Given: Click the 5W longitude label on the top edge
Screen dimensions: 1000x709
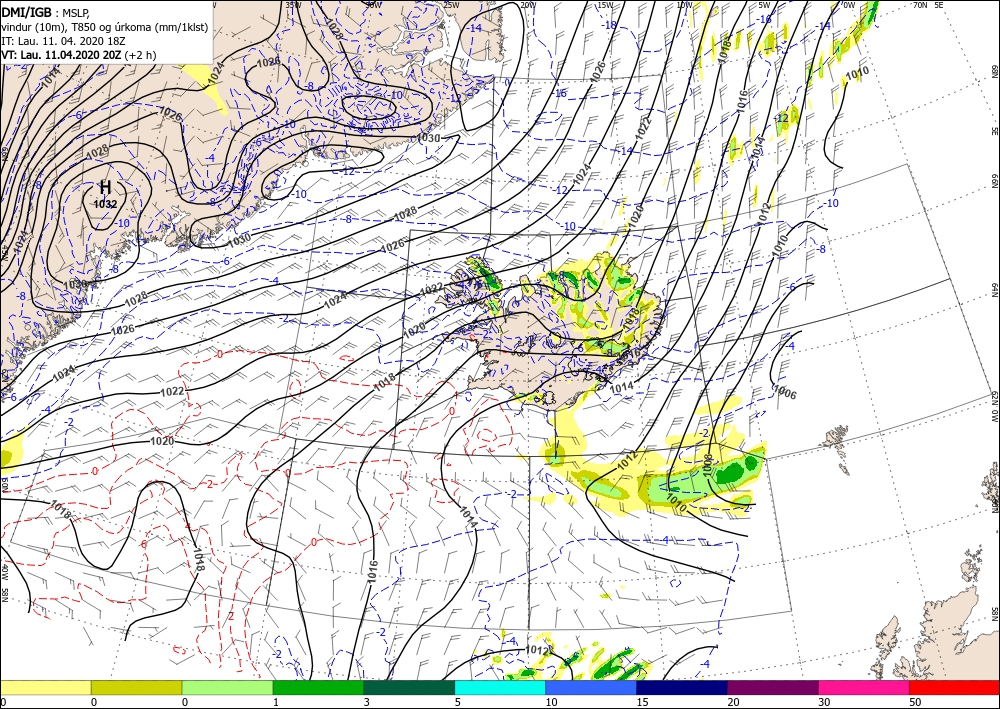Looking at the screenshot, I should coord(765,4).
